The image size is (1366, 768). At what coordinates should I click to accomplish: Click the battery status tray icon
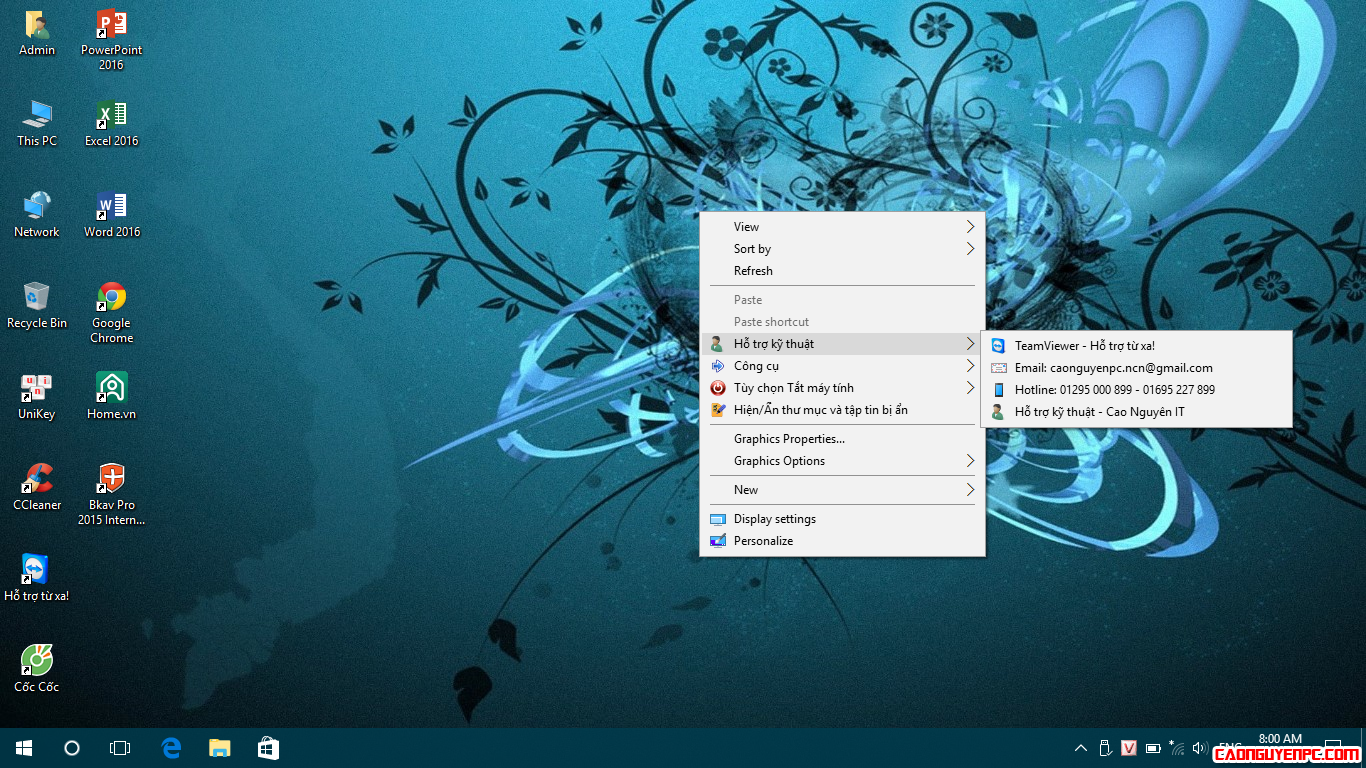(1153, 748)
